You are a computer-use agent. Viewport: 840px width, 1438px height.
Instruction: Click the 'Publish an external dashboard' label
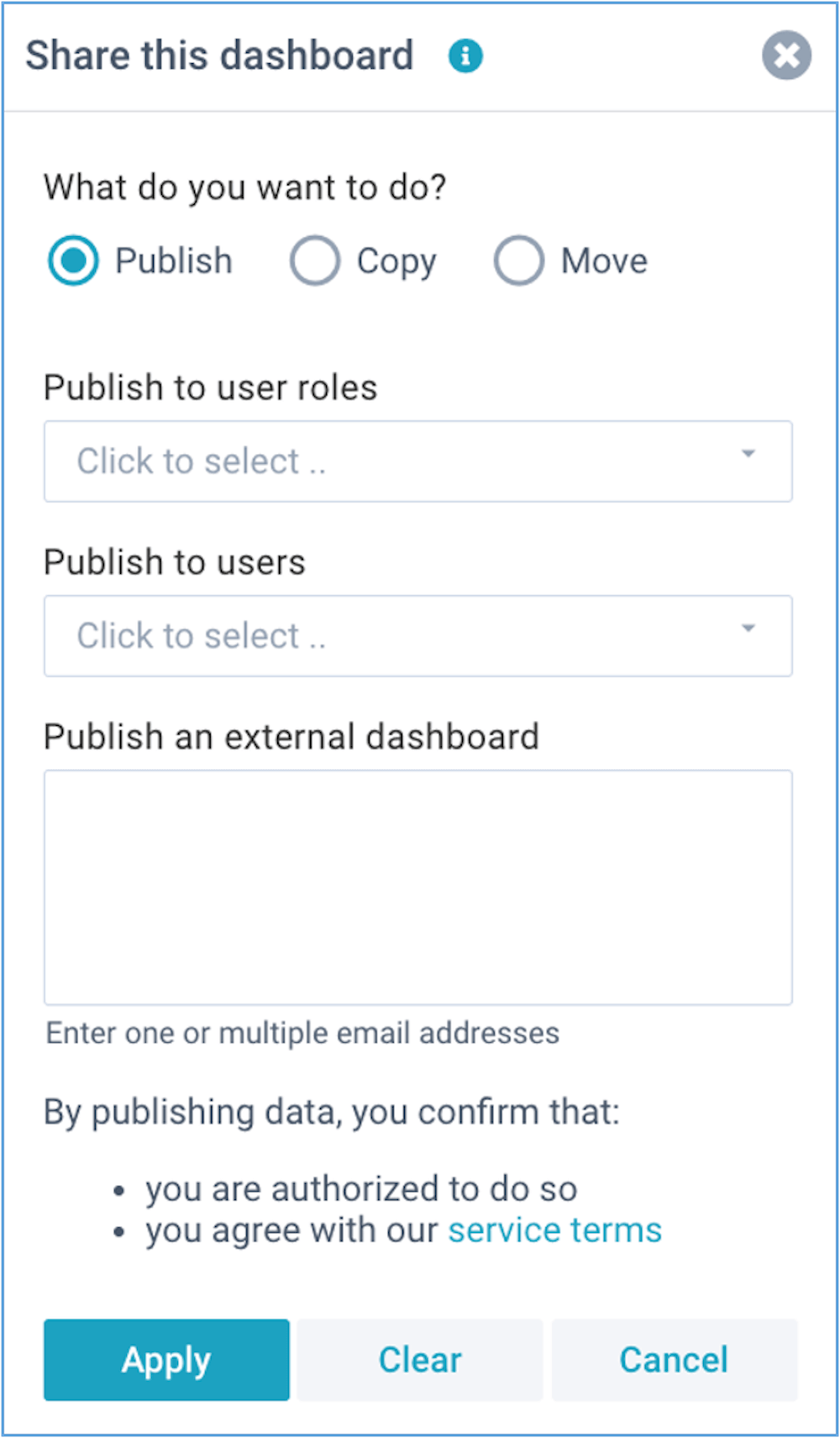pyautogui.click(x=291, y=737)
